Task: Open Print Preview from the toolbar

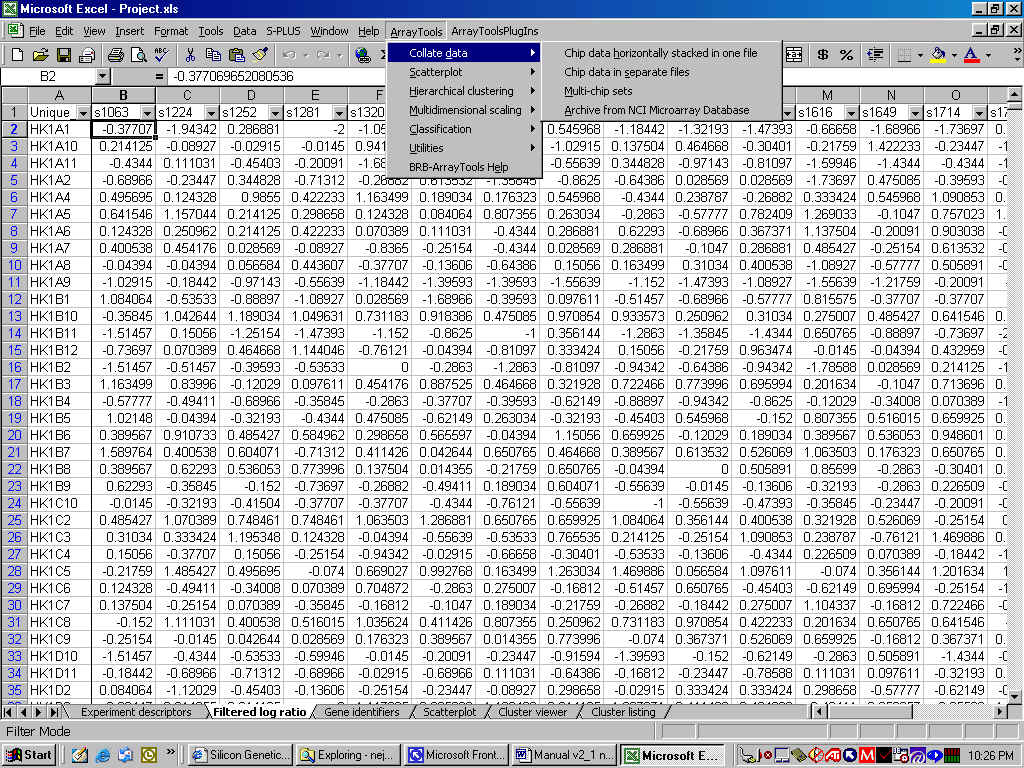Action: point(138,55)
